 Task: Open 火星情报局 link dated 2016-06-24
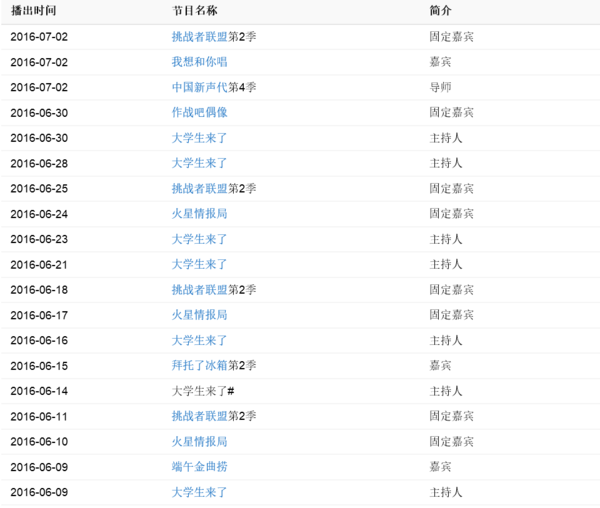[199, 214]
